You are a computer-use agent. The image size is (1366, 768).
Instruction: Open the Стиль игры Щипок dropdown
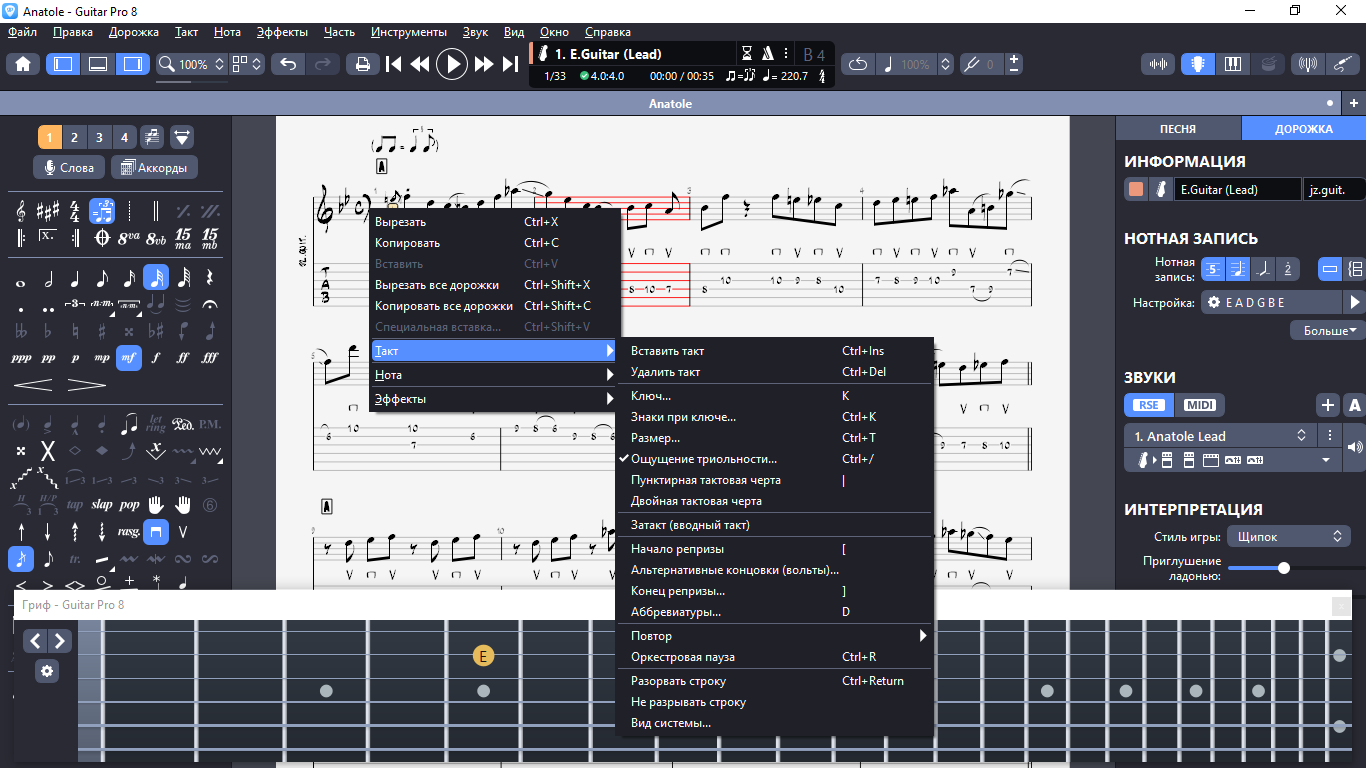coord(1288,537)
